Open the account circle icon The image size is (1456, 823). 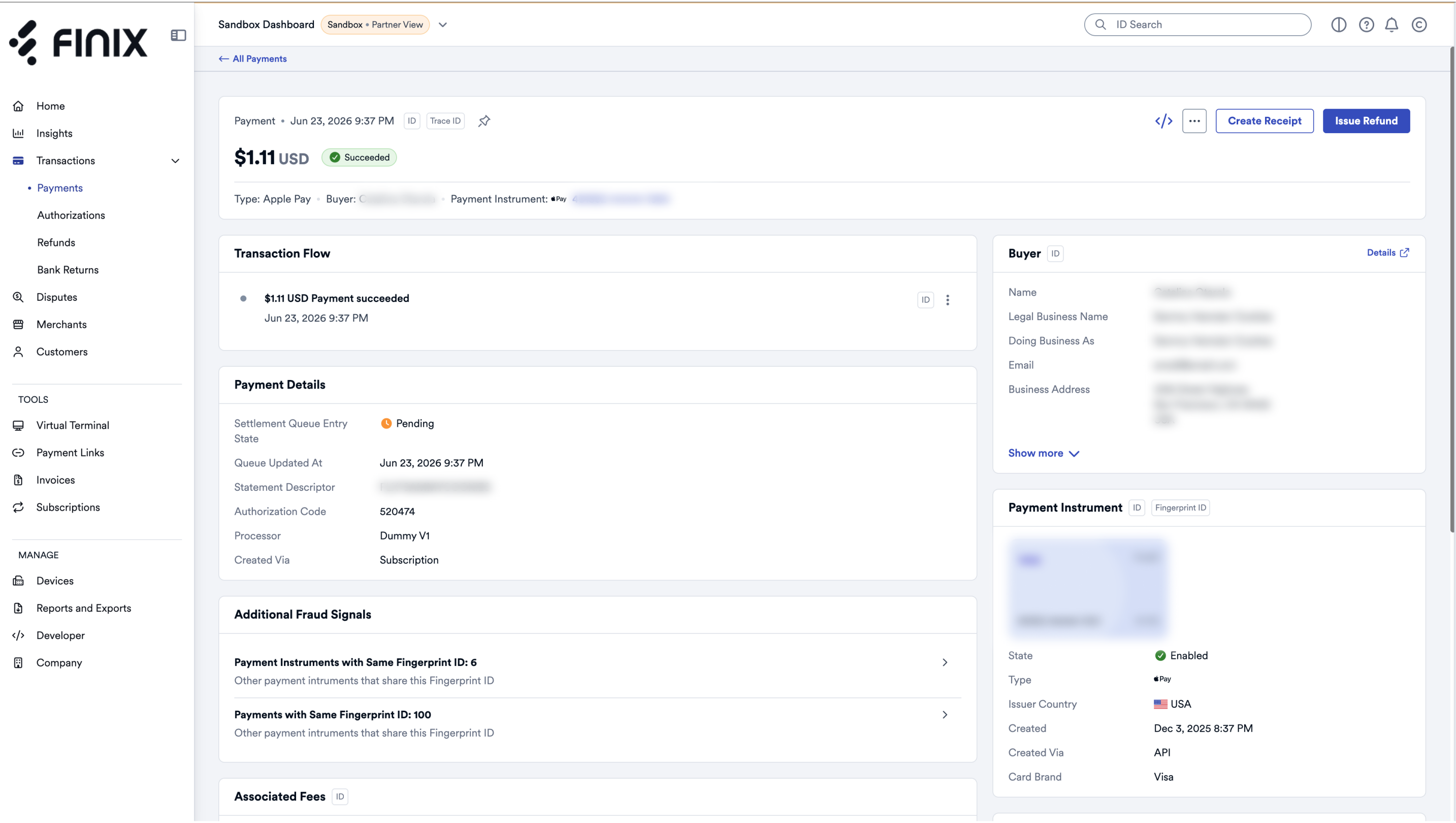1419,25
